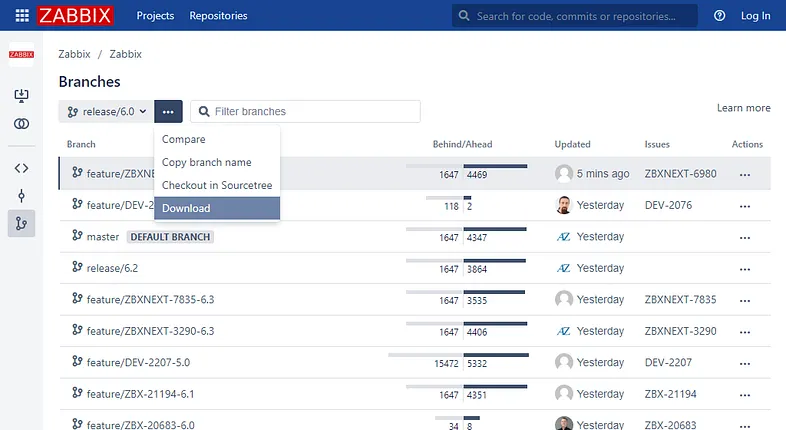The width and height of the screenshot is (786, 430).
Task: Open actions ellipsis for ZBXNEXT-6980 row
Action: tap(745, 175)
